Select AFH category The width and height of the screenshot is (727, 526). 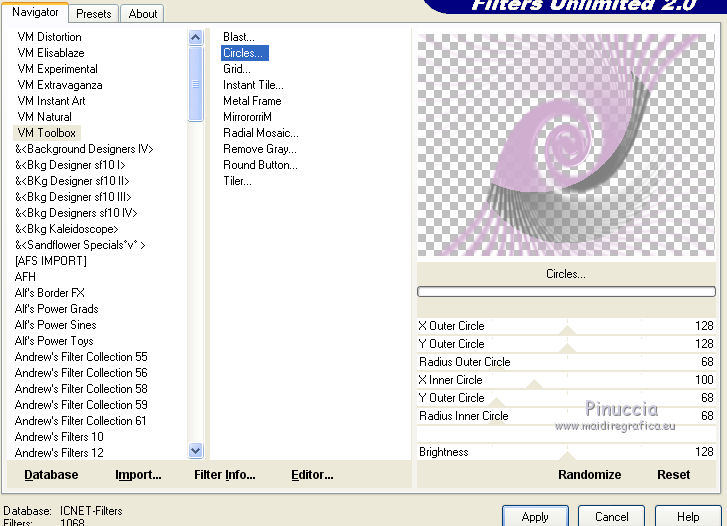coord(25,277)
